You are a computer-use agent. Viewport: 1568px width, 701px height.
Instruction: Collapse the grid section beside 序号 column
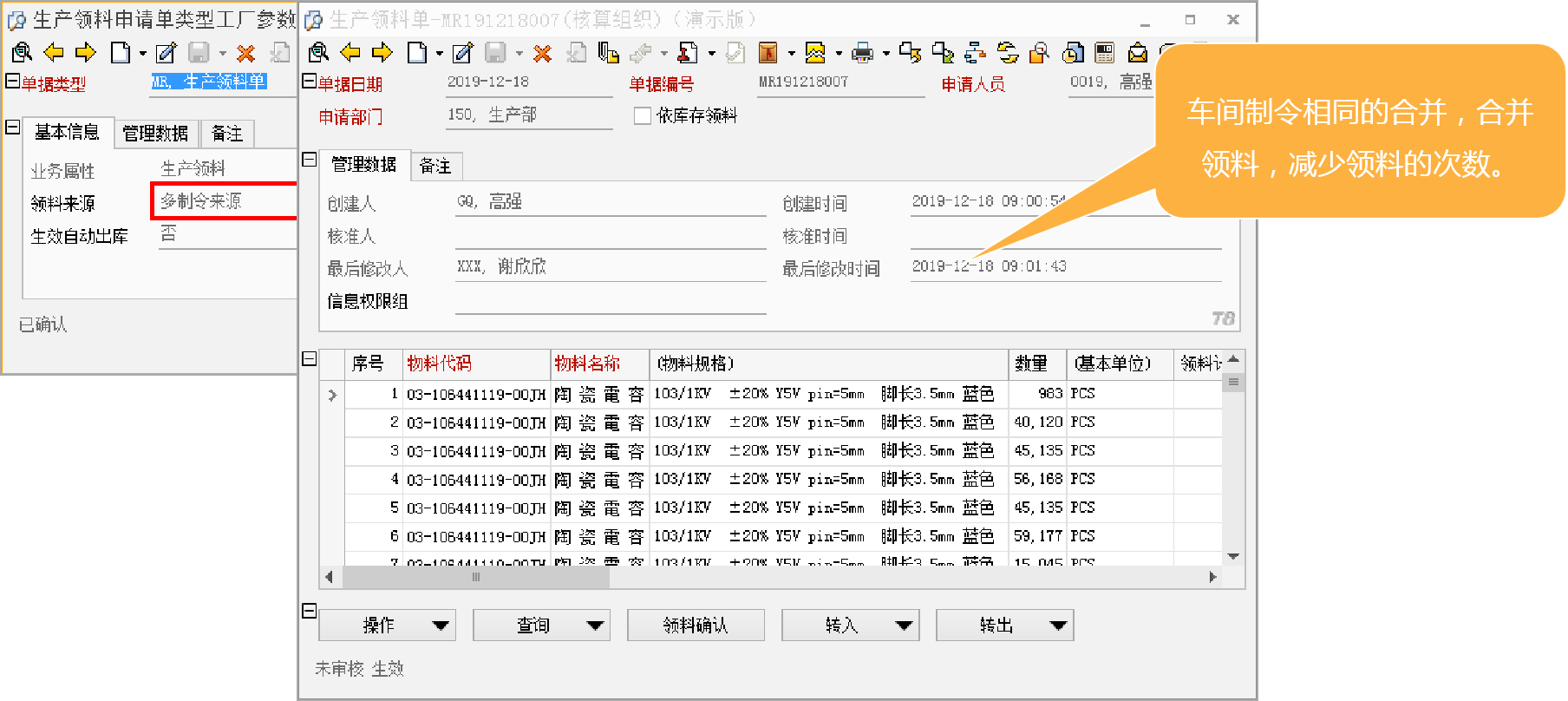pyautogui.click(x=309, y=359)
